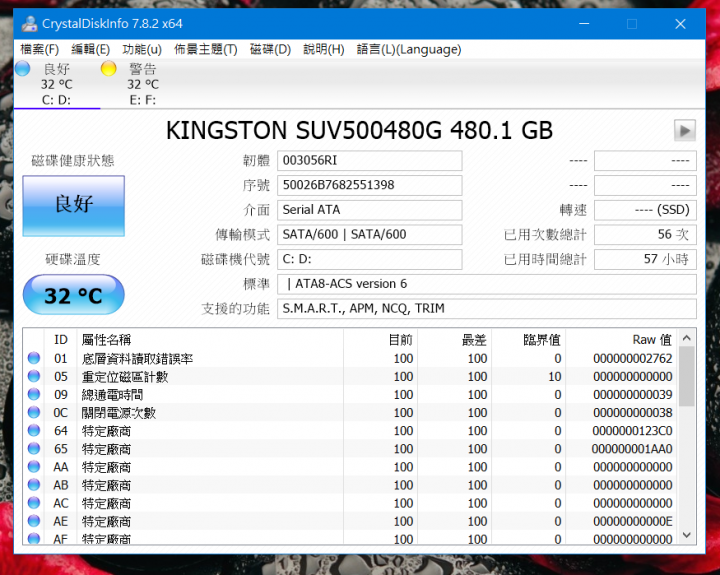Click the 目前 column header

381,340
